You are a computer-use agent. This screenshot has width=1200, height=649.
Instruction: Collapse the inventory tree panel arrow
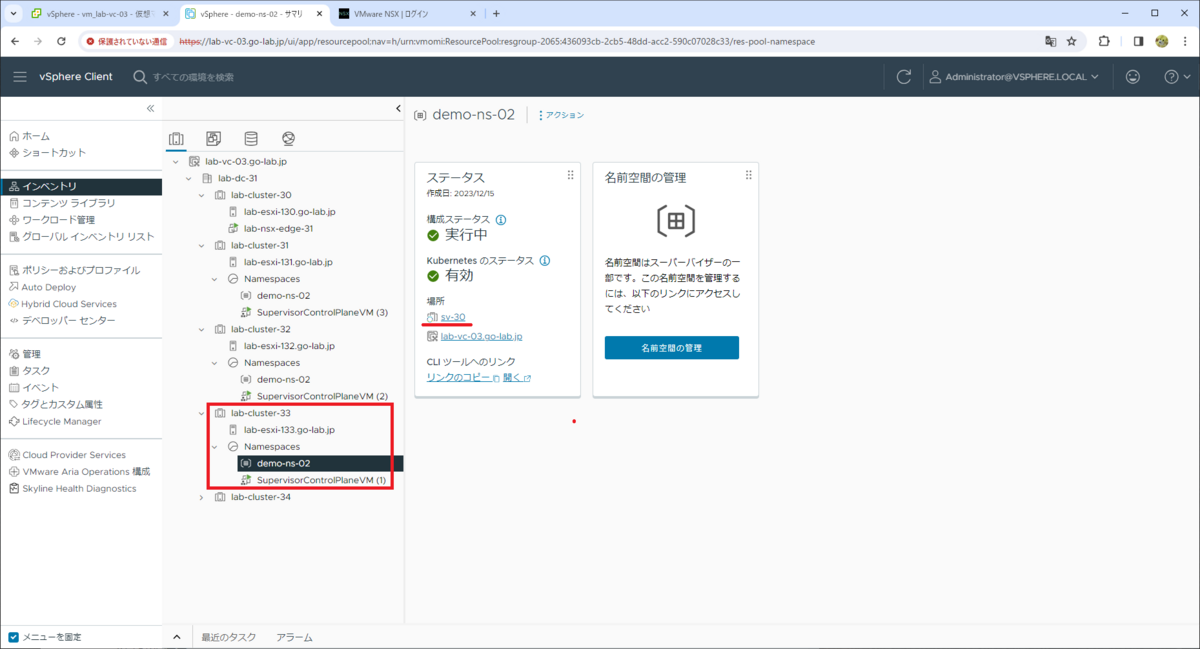pos(398,108)
